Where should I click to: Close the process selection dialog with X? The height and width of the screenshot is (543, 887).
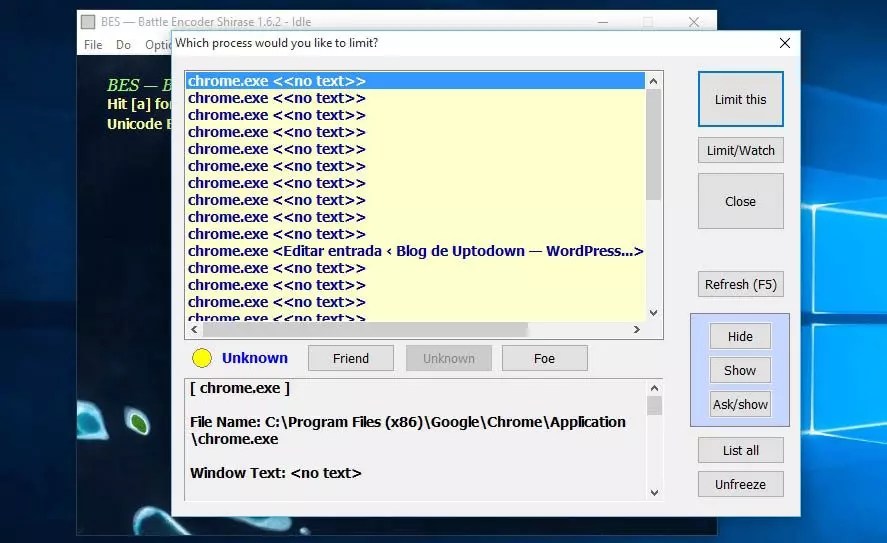pyautogui.click(x=785, y=43)
